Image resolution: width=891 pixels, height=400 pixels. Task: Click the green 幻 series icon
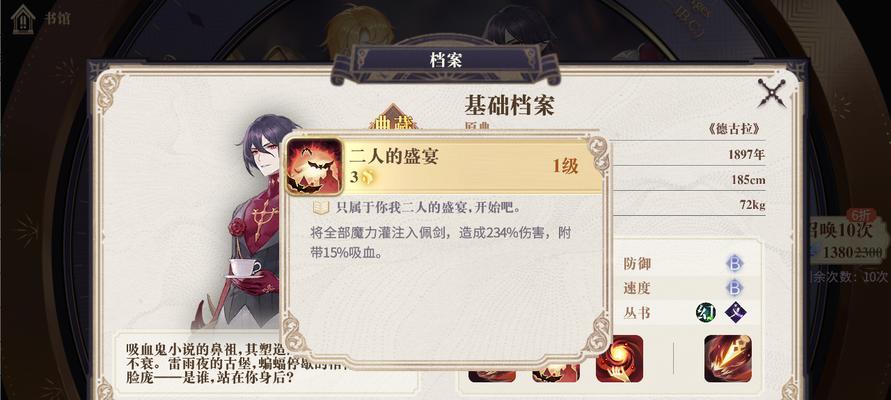pyautogui.click(x=705, y=312)
